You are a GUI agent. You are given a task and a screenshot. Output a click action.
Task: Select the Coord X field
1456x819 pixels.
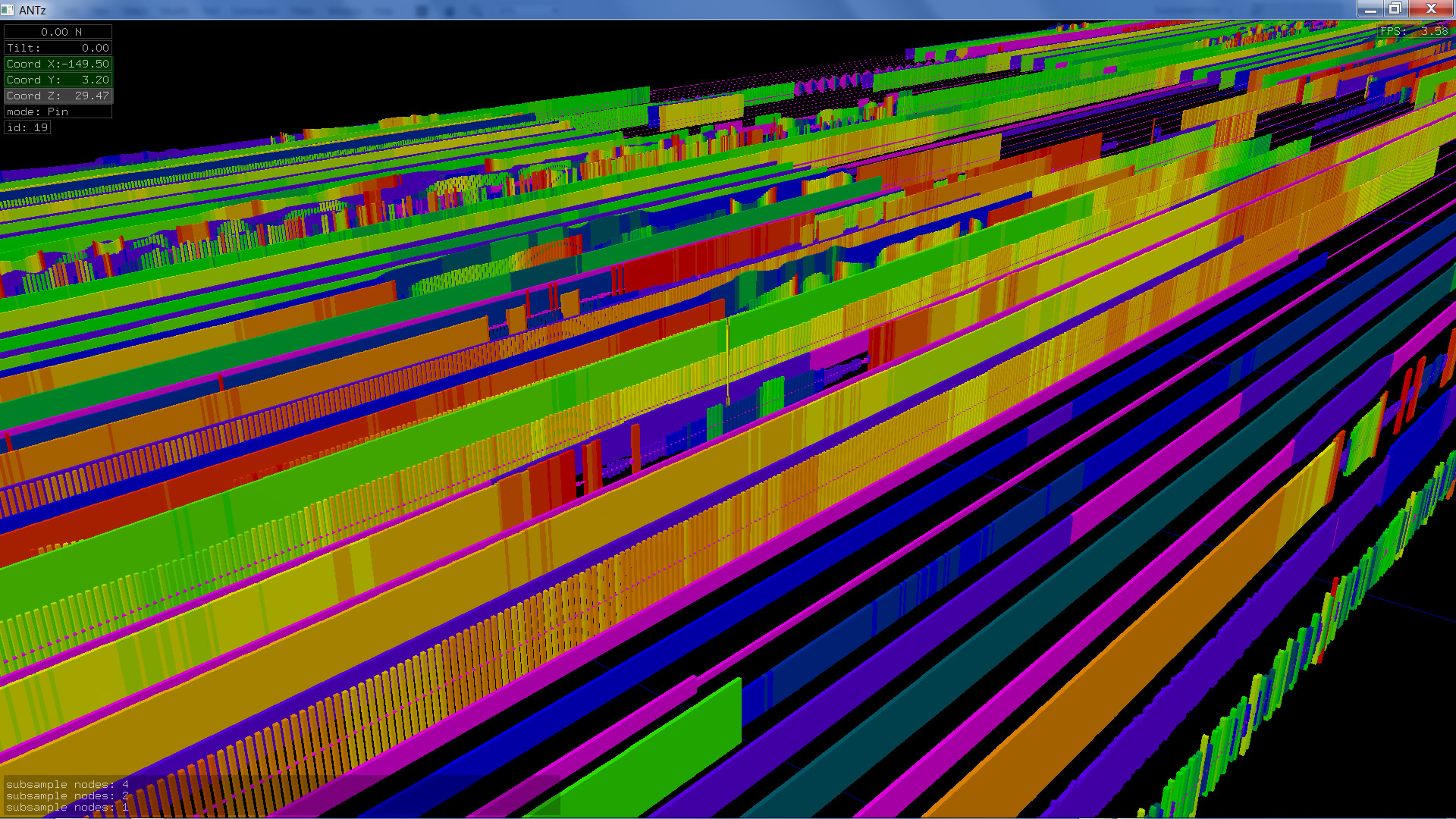point(58,64)
